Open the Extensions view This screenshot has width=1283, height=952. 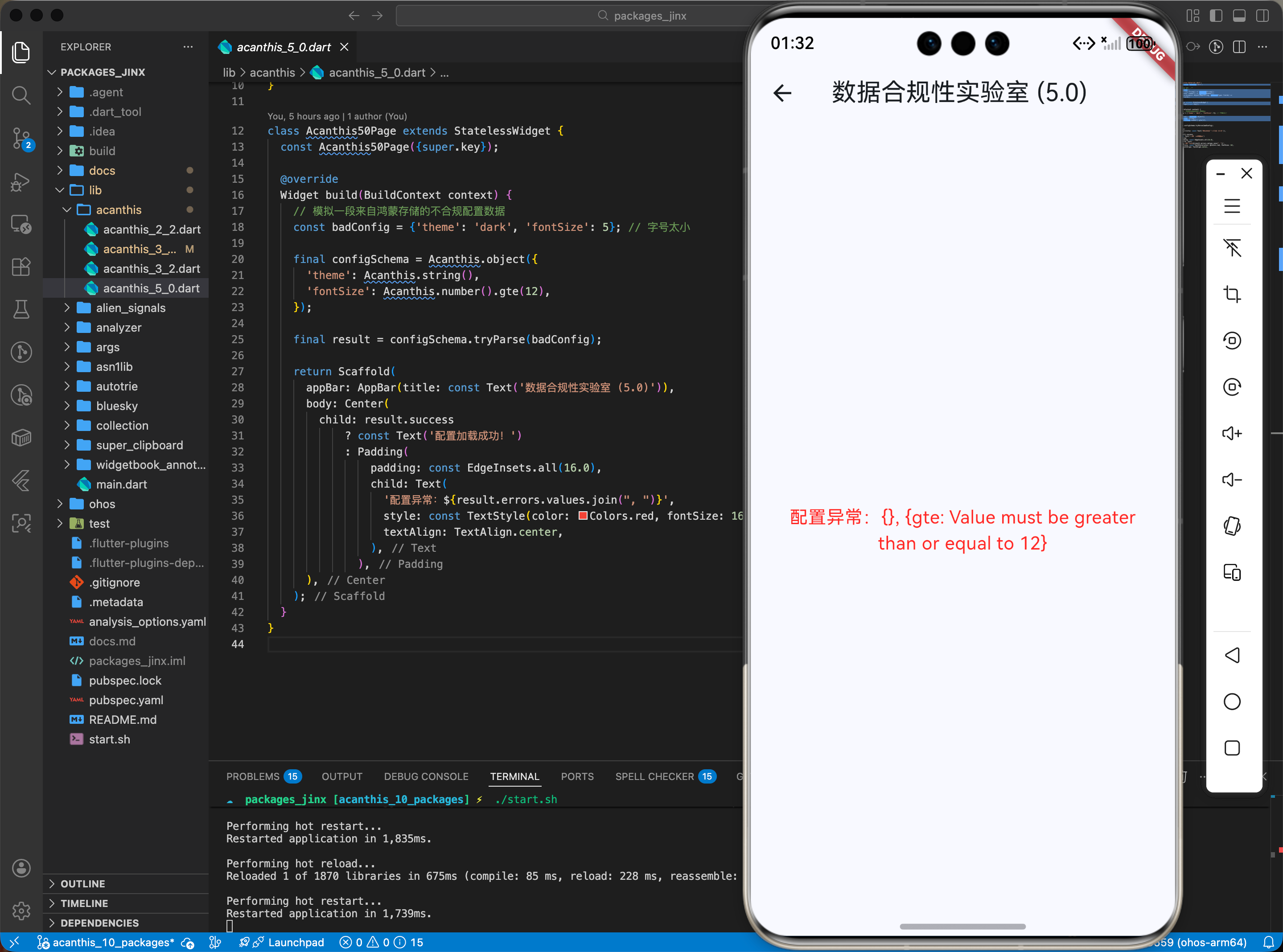click(x=21, y=267)
